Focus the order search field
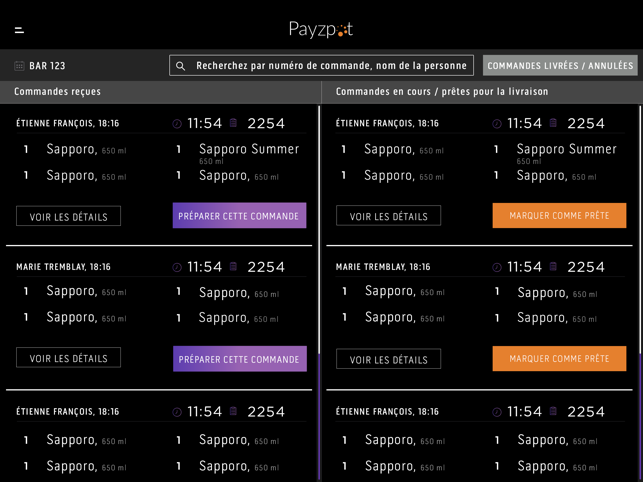Image resolution: width=643 pixels, height=482 pixels. pos(321,66)
